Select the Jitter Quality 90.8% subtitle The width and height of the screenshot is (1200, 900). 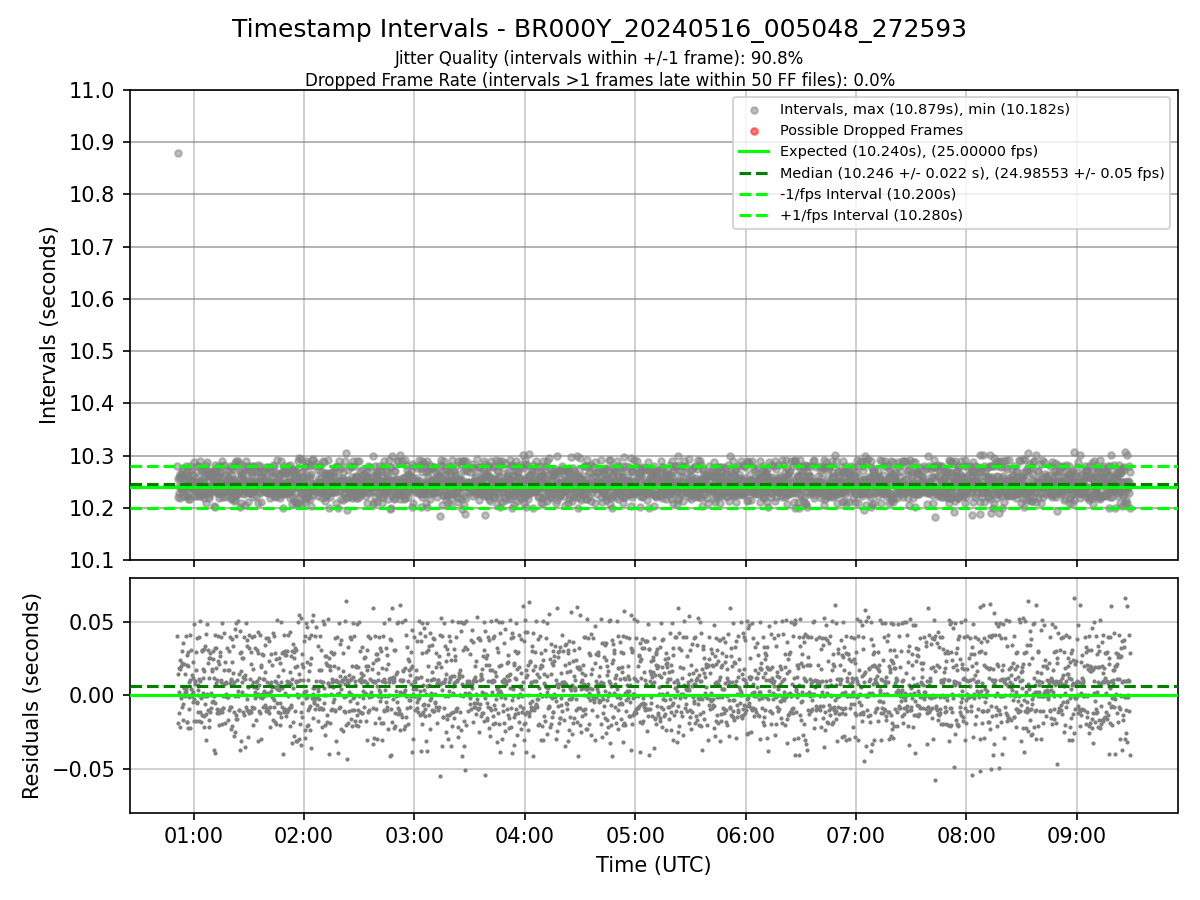coord(599,58)
